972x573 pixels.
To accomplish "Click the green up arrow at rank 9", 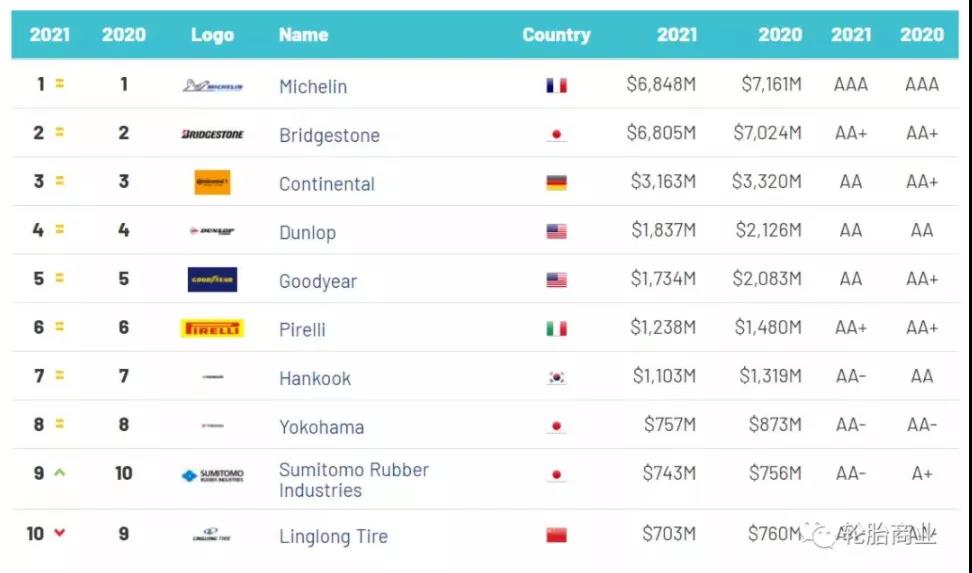I will [x=60, y=472].
